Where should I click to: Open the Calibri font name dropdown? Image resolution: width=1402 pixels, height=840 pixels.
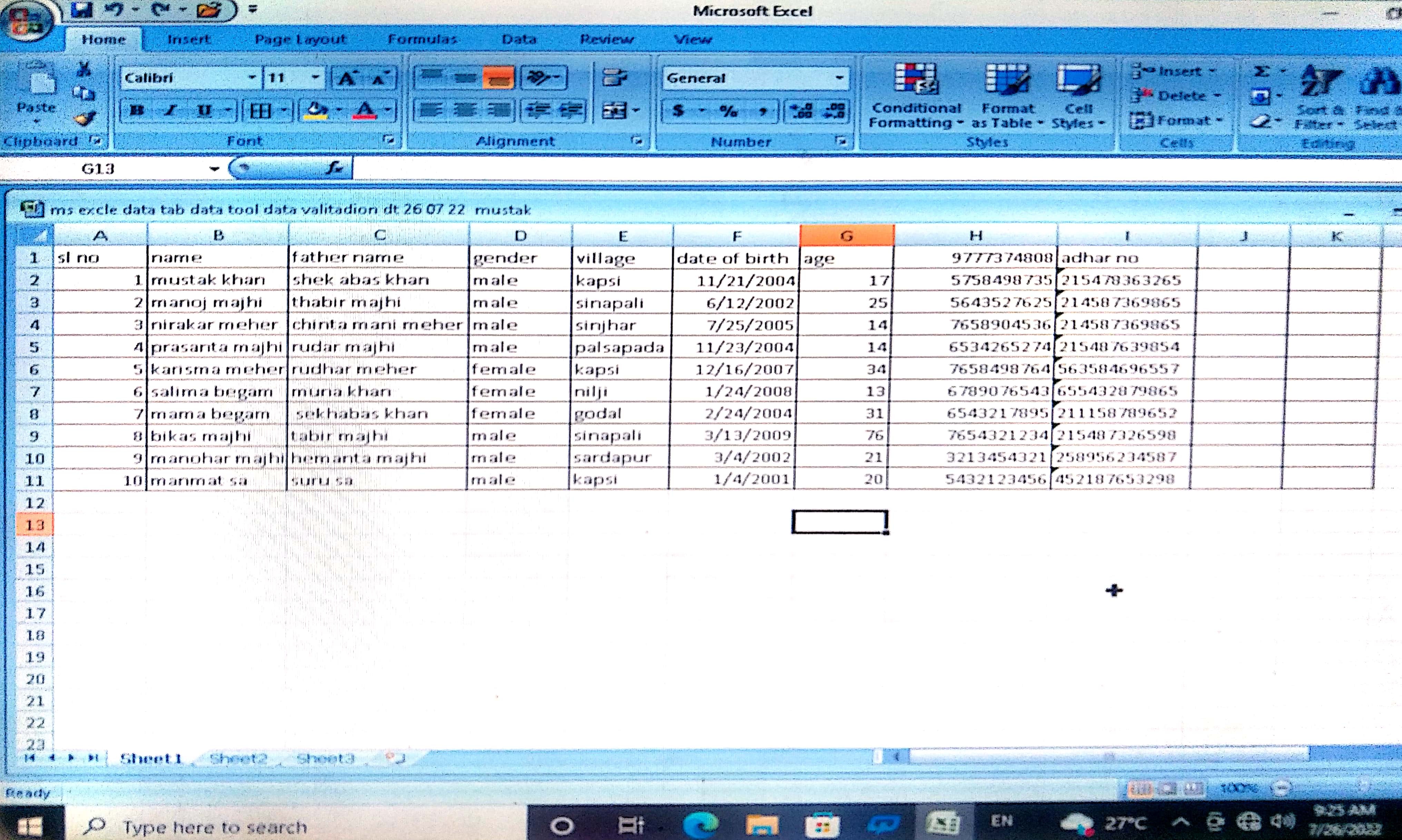coord(251,78)
